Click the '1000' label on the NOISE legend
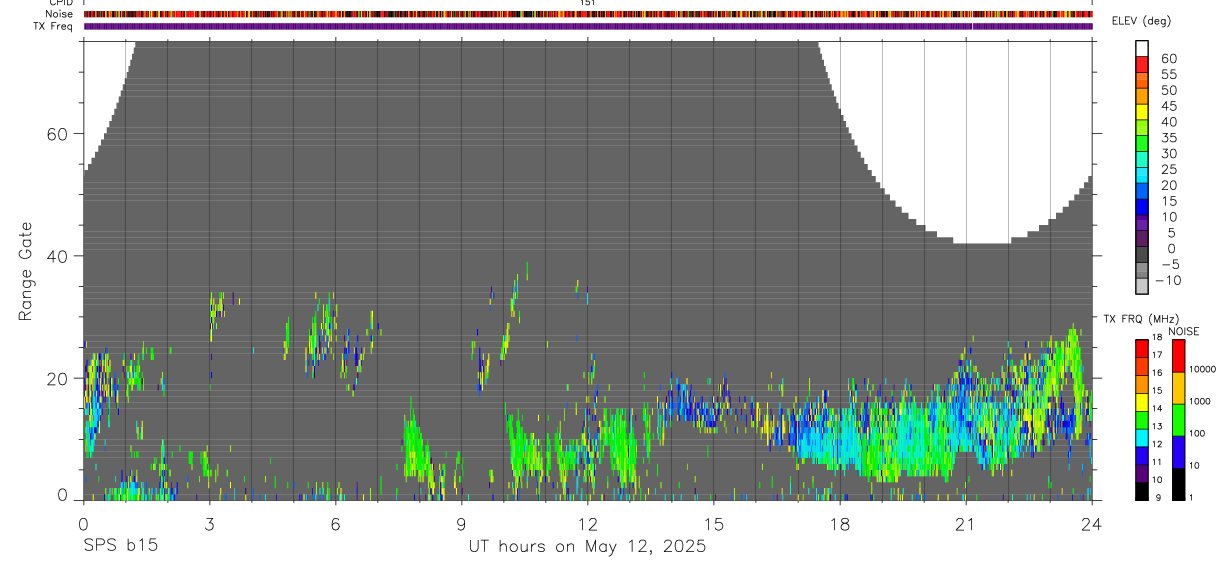The height and width of the screenshot is (567, 1228). pos(1200,402)
